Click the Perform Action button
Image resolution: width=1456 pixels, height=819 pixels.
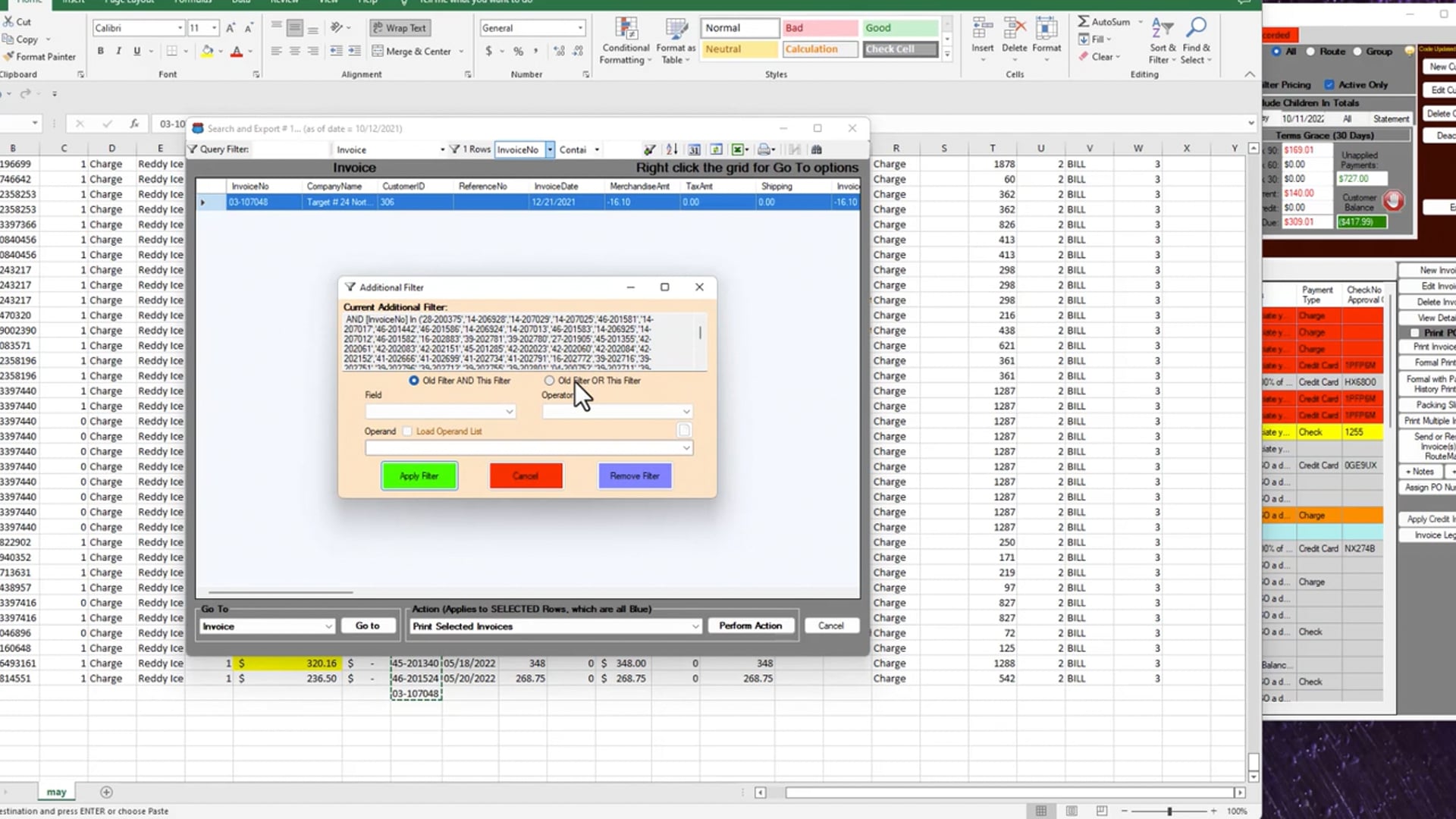click(x=750, y=626)
